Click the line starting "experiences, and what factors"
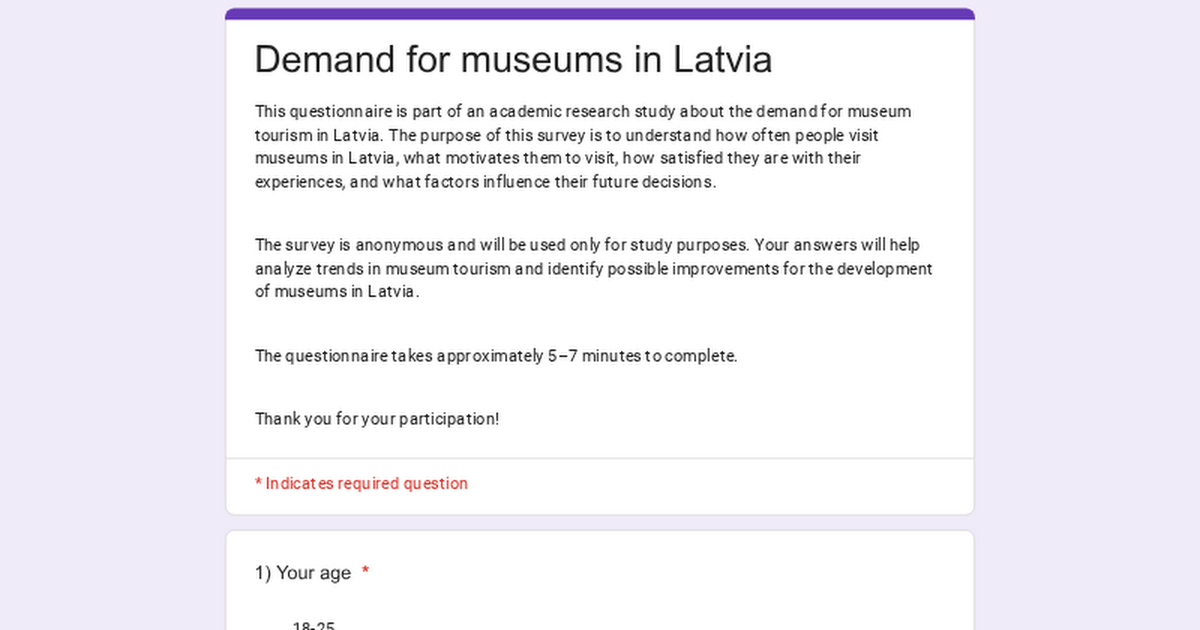This screenshot has width=1200, height=630. [x=485, y=182]
